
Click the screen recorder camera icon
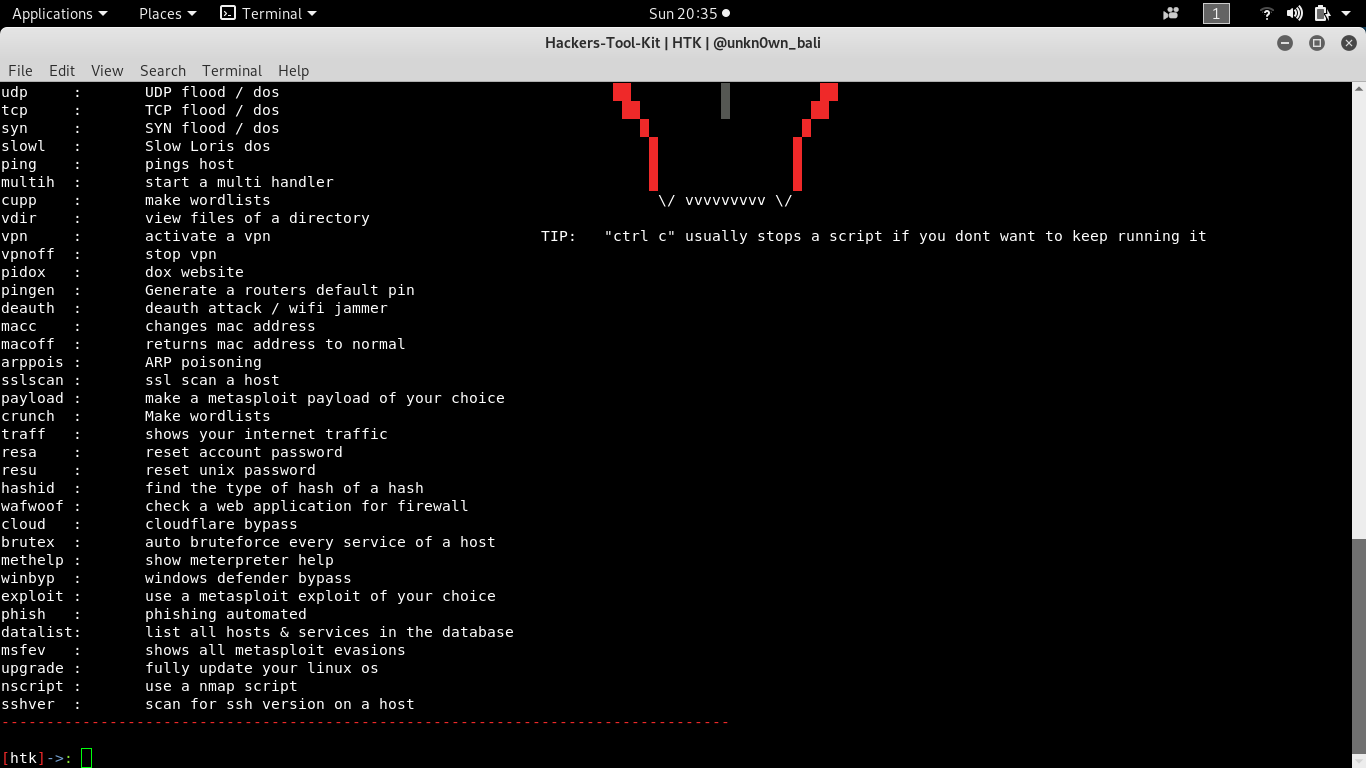tap(1171, 13)
